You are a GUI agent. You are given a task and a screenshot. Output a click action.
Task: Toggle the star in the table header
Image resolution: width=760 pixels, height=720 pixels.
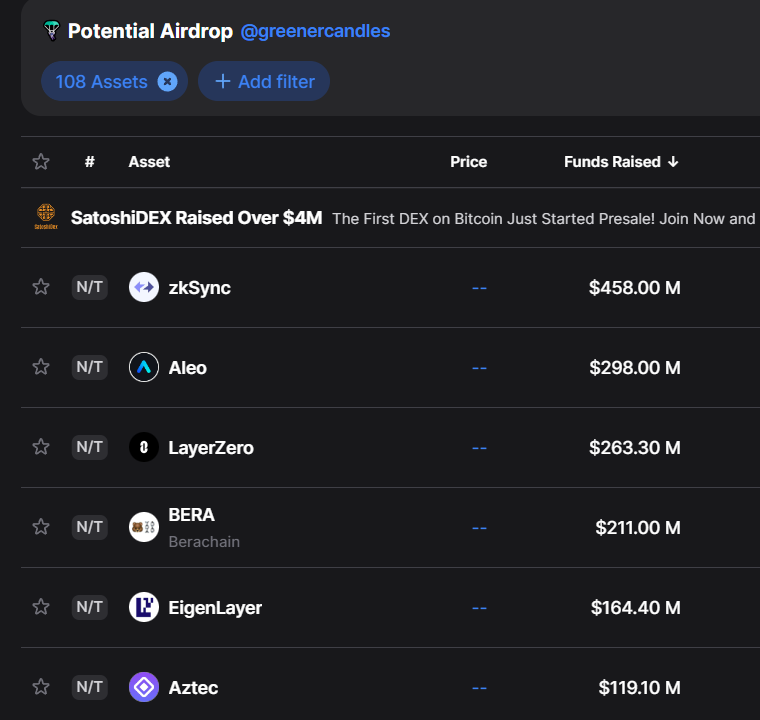pos(41,161)
